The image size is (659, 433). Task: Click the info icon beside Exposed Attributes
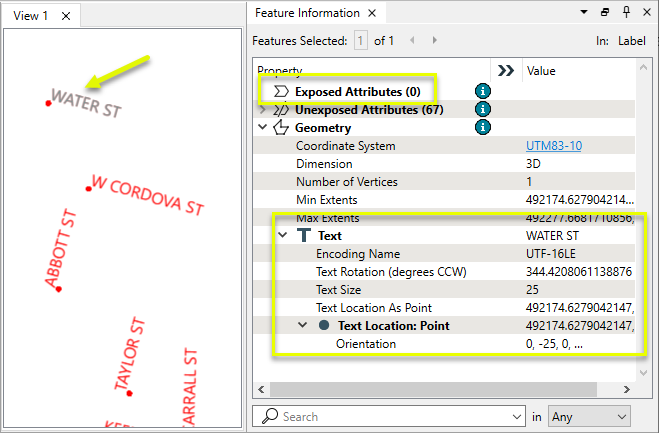click(483, 91)
